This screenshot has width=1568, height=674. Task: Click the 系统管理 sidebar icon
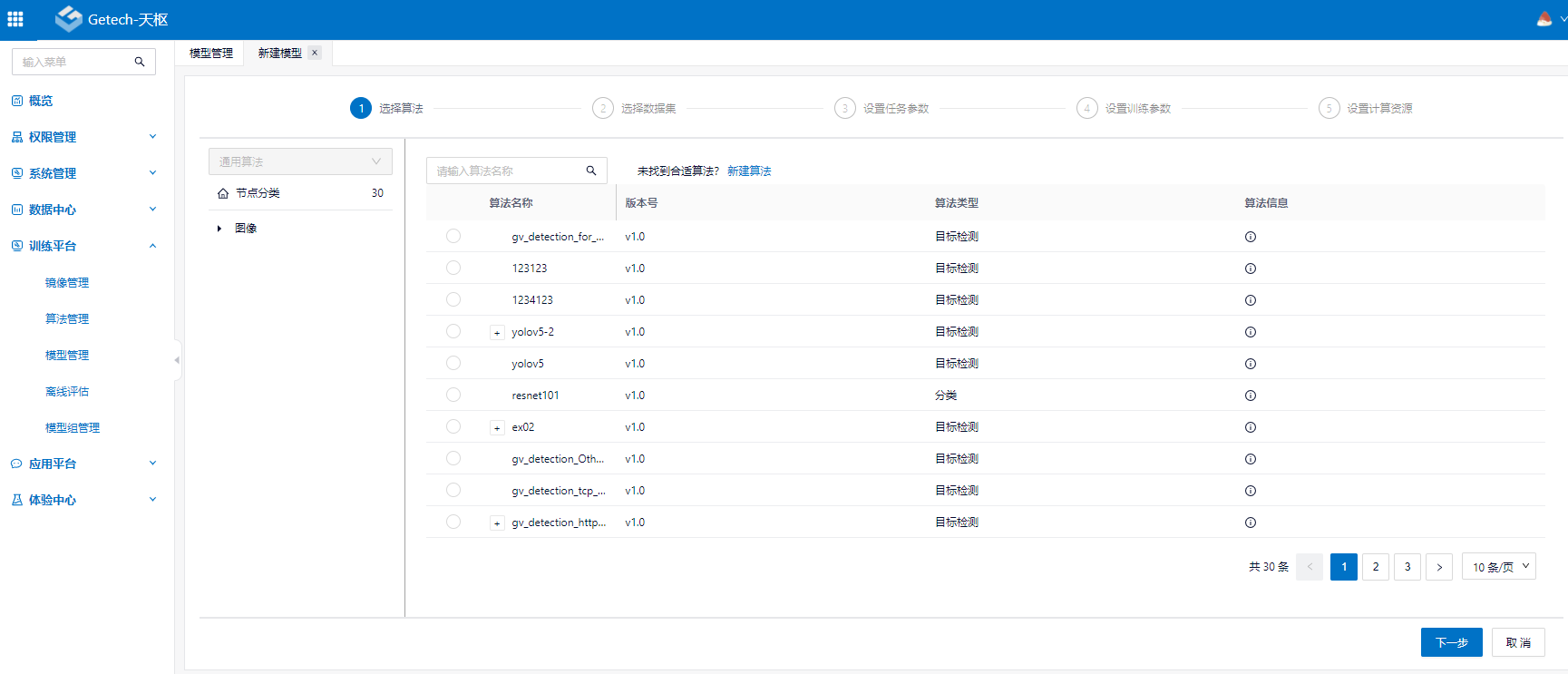point(16,173)
